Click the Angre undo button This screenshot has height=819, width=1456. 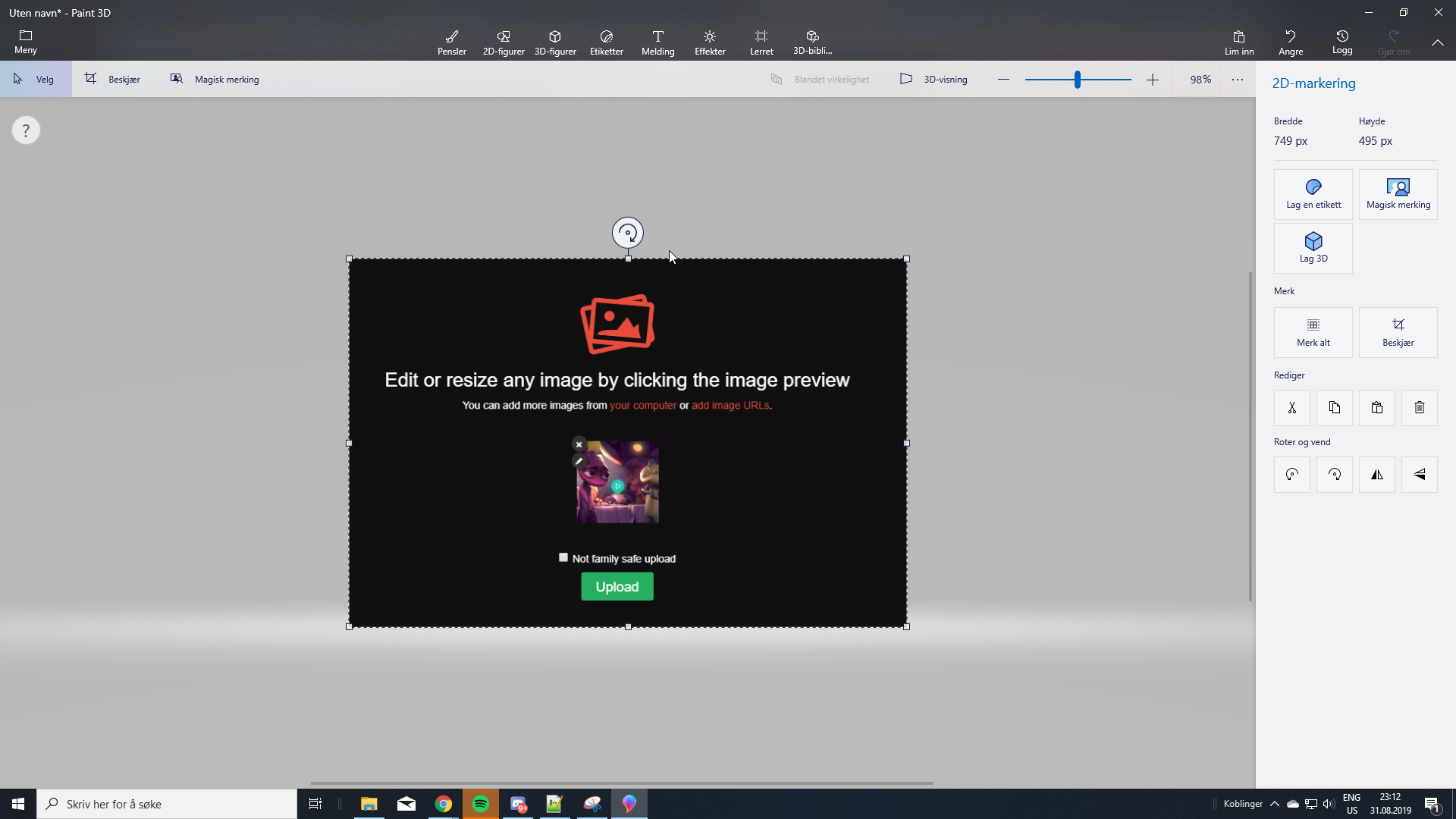tap(1291, 42)
